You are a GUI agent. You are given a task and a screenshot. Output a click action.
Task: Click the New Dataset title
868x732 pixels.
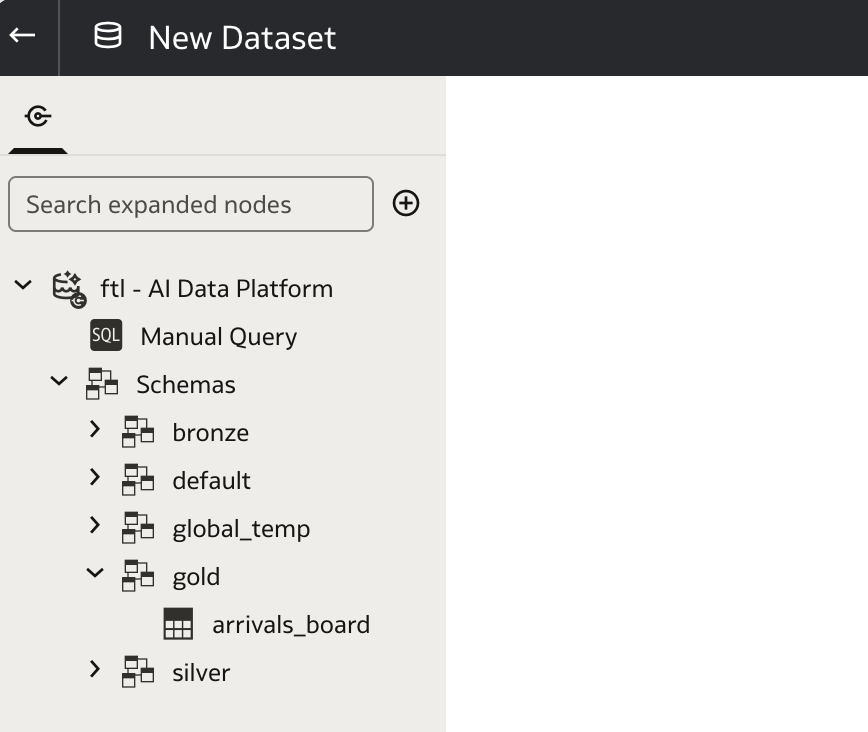tap(242, 38)
